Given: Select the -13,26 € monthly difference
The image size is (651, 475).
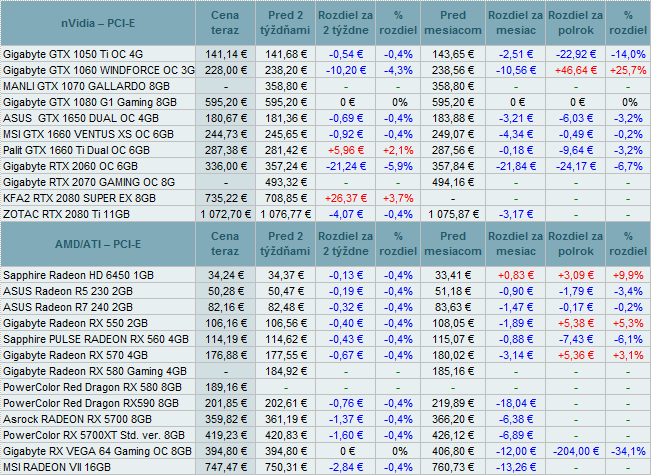Looking at the screenshot, I should pyautogui.click(x=516, y=468).
